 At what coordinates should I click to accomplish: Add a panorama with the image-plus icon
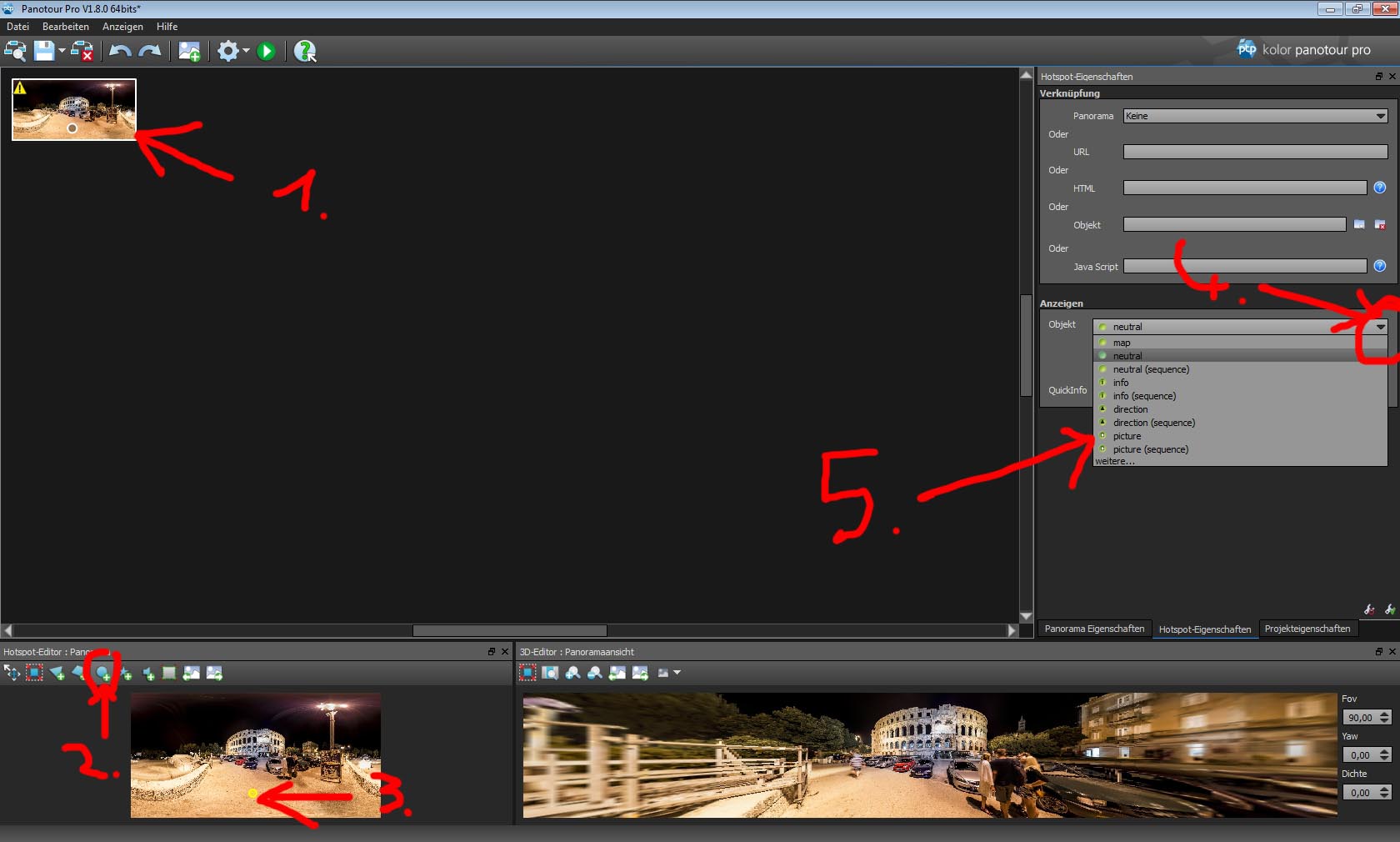point(189,52)
